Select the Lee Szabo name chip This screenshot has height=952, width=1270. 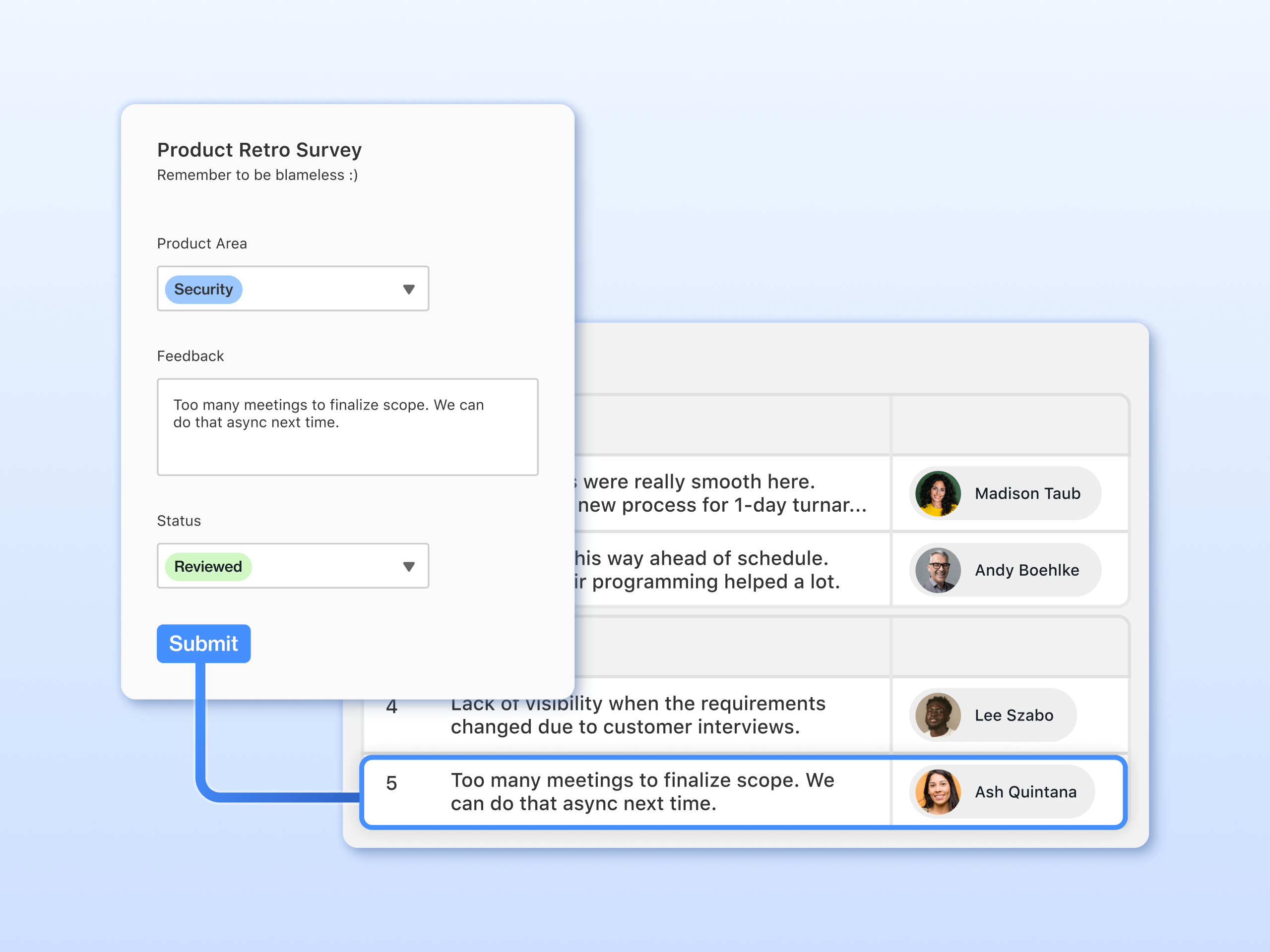point(1014,715)
